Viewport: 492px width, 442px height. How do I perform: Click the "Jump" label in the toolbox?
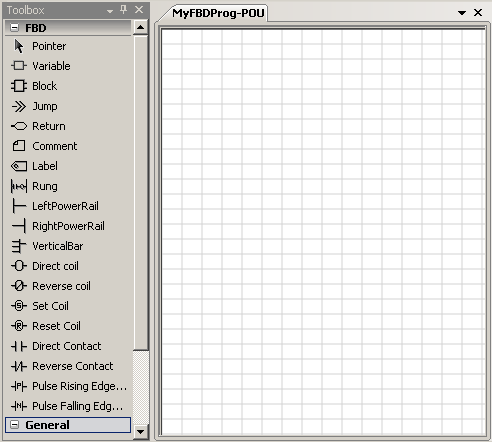(x=45, y=106)
